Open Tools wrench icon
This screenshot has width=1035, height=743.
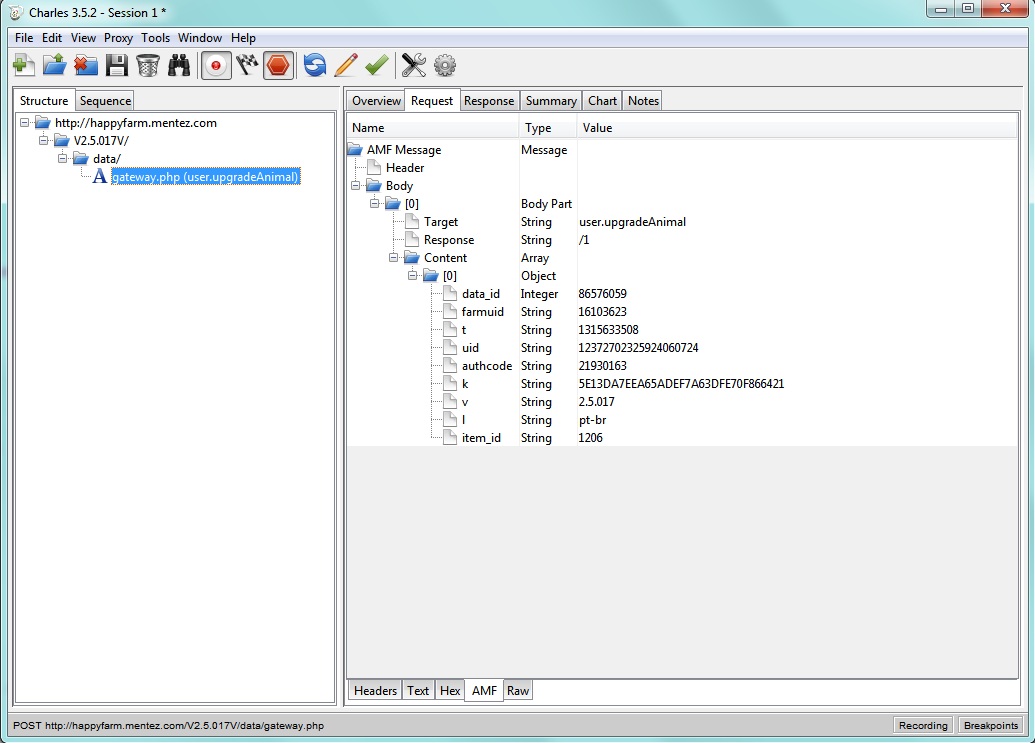click(x=414, y=65)
